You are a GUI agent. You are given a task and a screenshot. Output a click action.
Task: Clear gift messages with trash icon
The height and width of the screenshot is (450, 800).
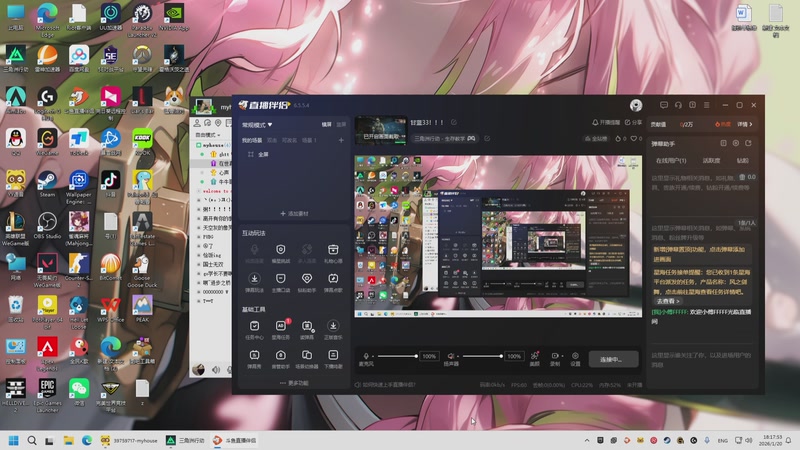742,177
